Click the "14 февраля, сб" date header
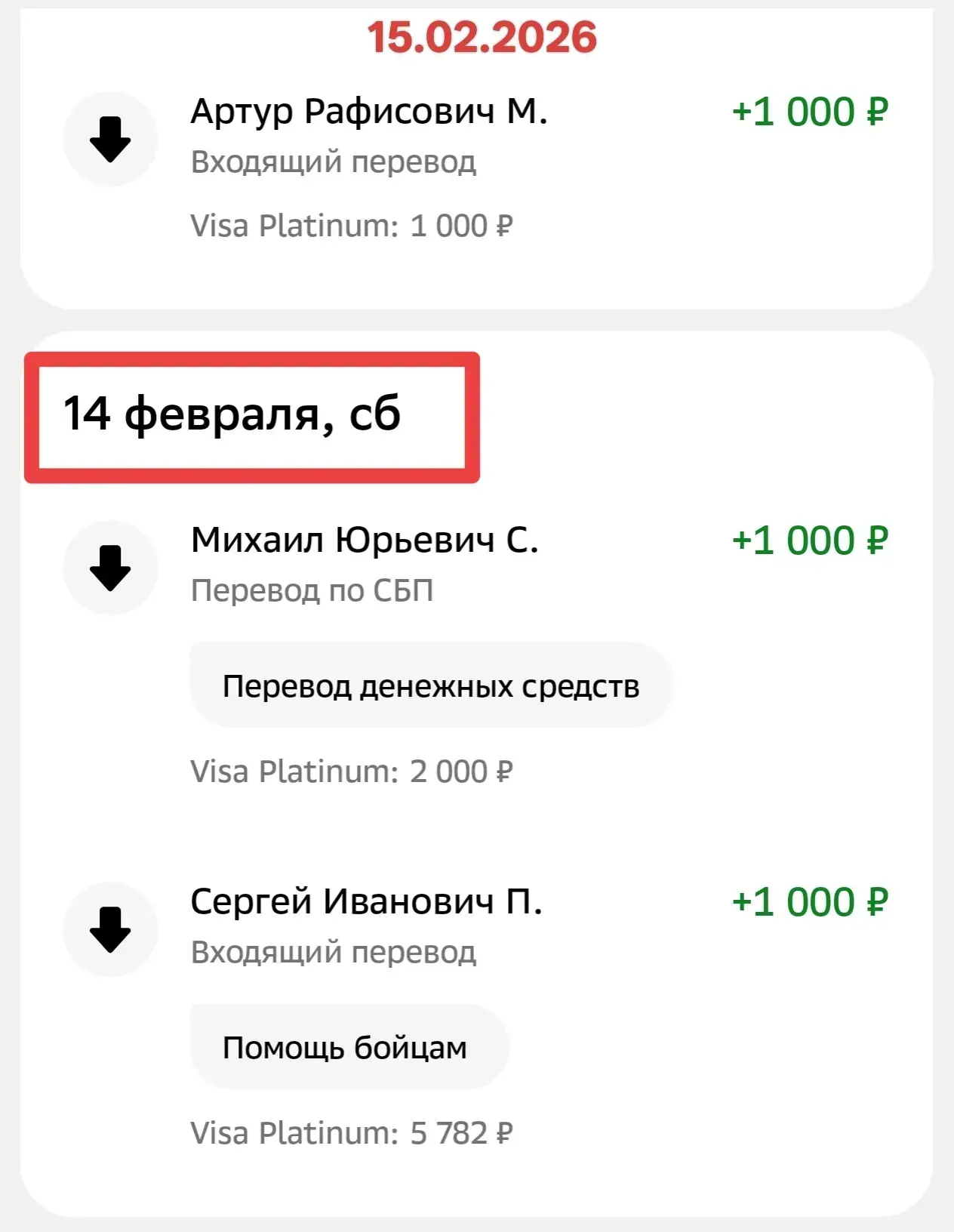The image size is (954, 1232). 232,414
